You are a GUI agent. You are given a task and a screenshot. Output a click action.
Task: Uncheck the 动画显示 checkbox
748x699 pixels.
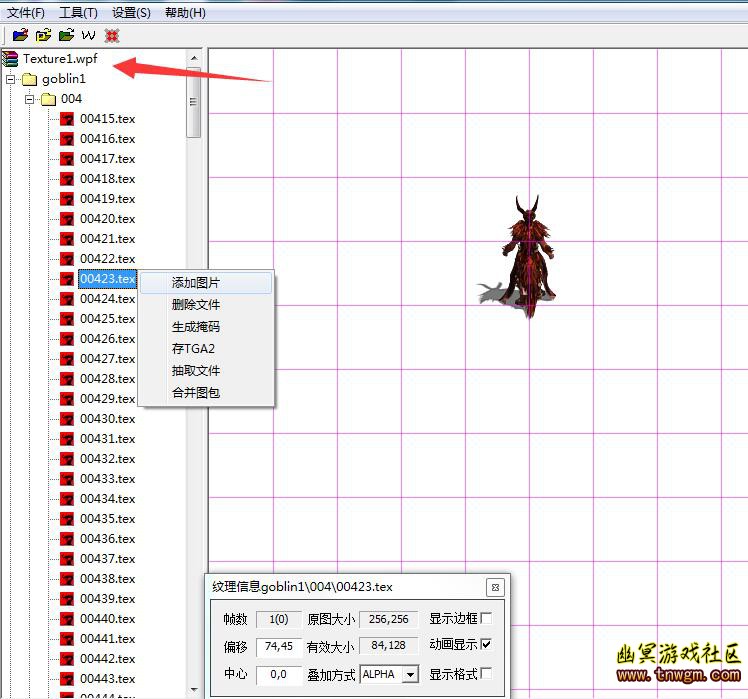click(x=486, y=645)
